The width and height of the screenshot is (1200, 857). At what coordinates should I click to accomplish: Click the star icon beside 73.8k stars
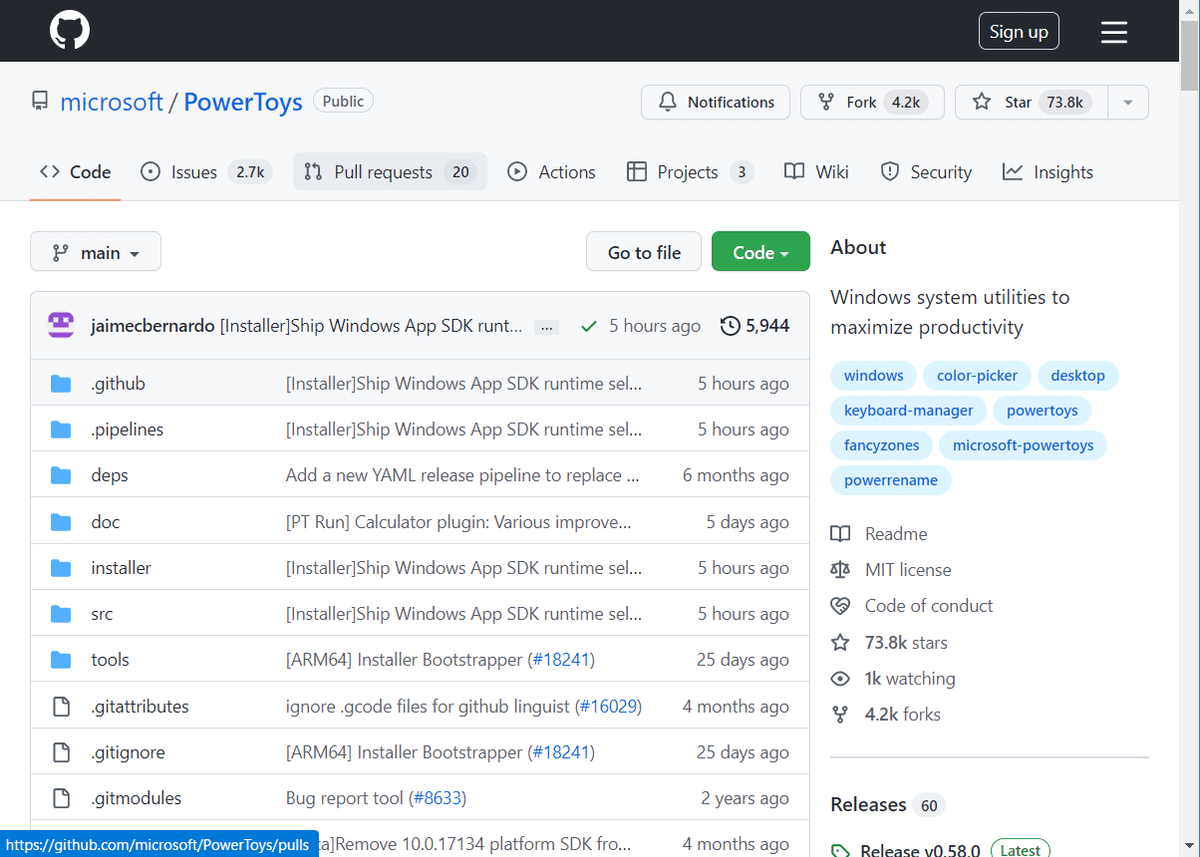[841, 642]
